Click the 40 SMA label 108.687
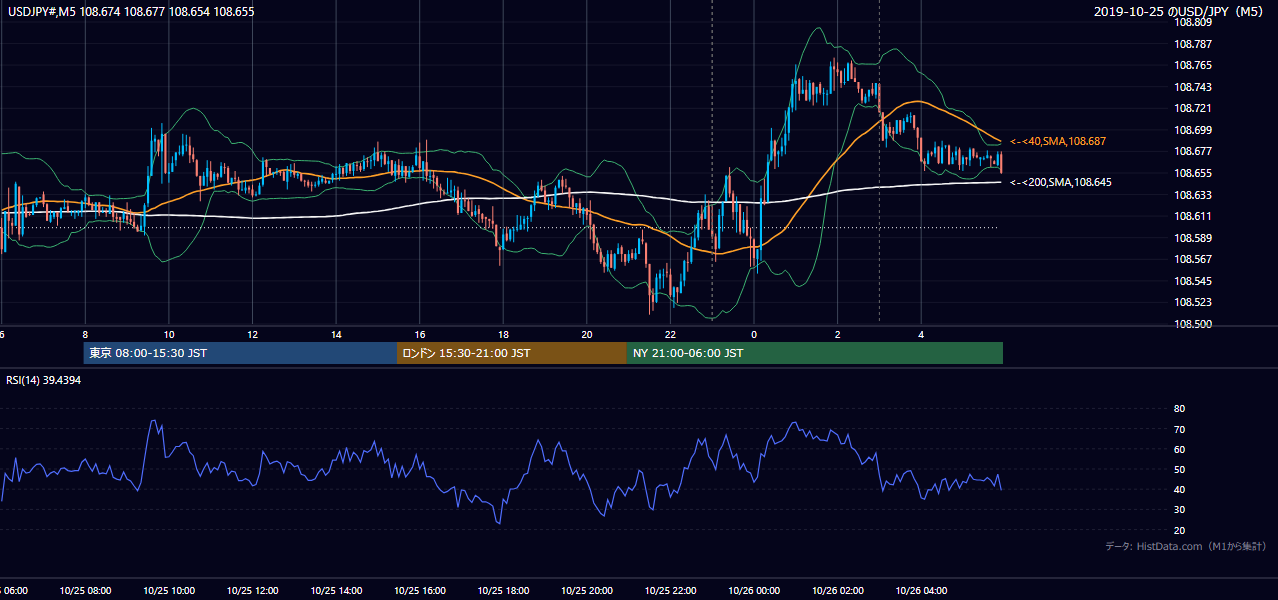Screen dimensions: 1278x600 [x=1057, y=142]
